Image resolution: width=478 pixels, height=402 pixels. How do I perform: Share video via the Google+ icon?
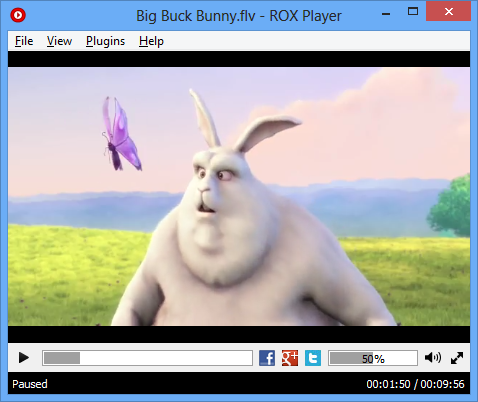coord(290,358)
